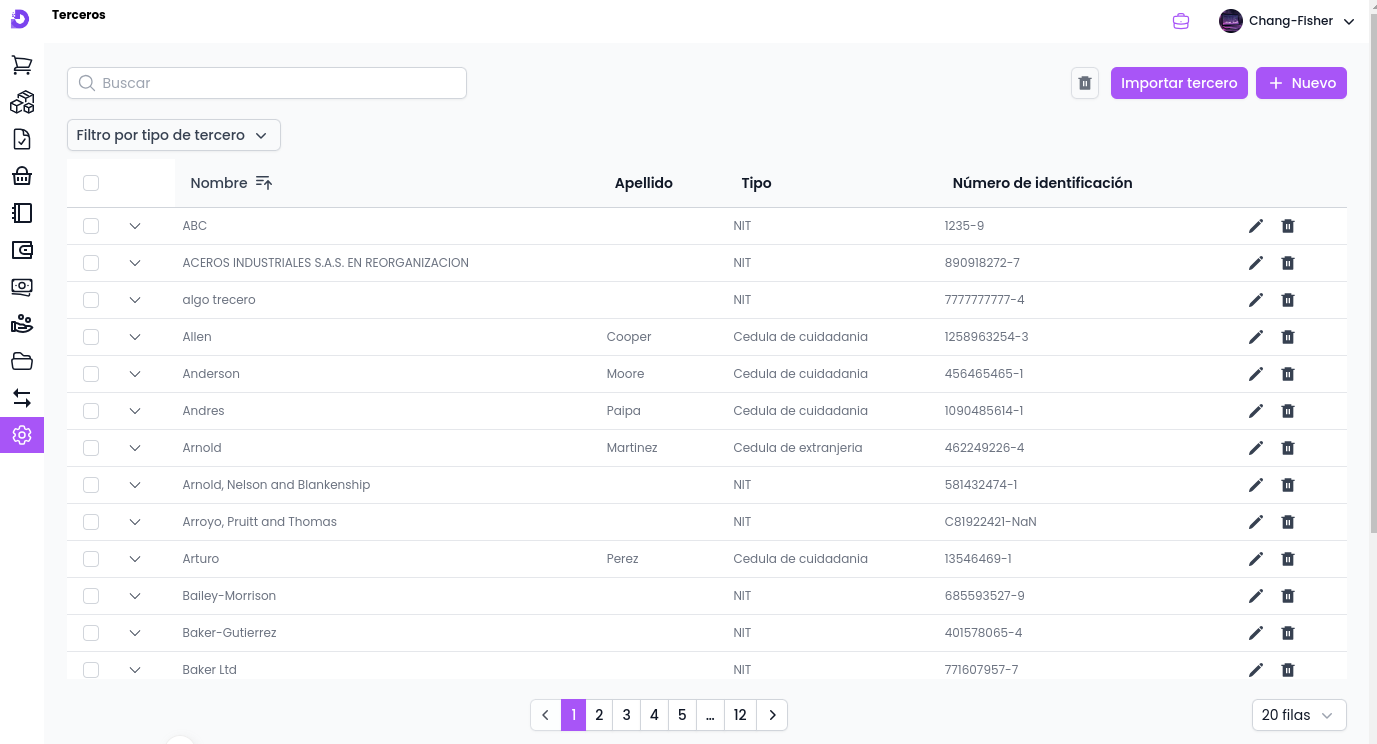Image resolution: width=1377 pixels, height=744 pixels.
Task: Check the Arturo Perez row checkbox
Action: [91, 559]
